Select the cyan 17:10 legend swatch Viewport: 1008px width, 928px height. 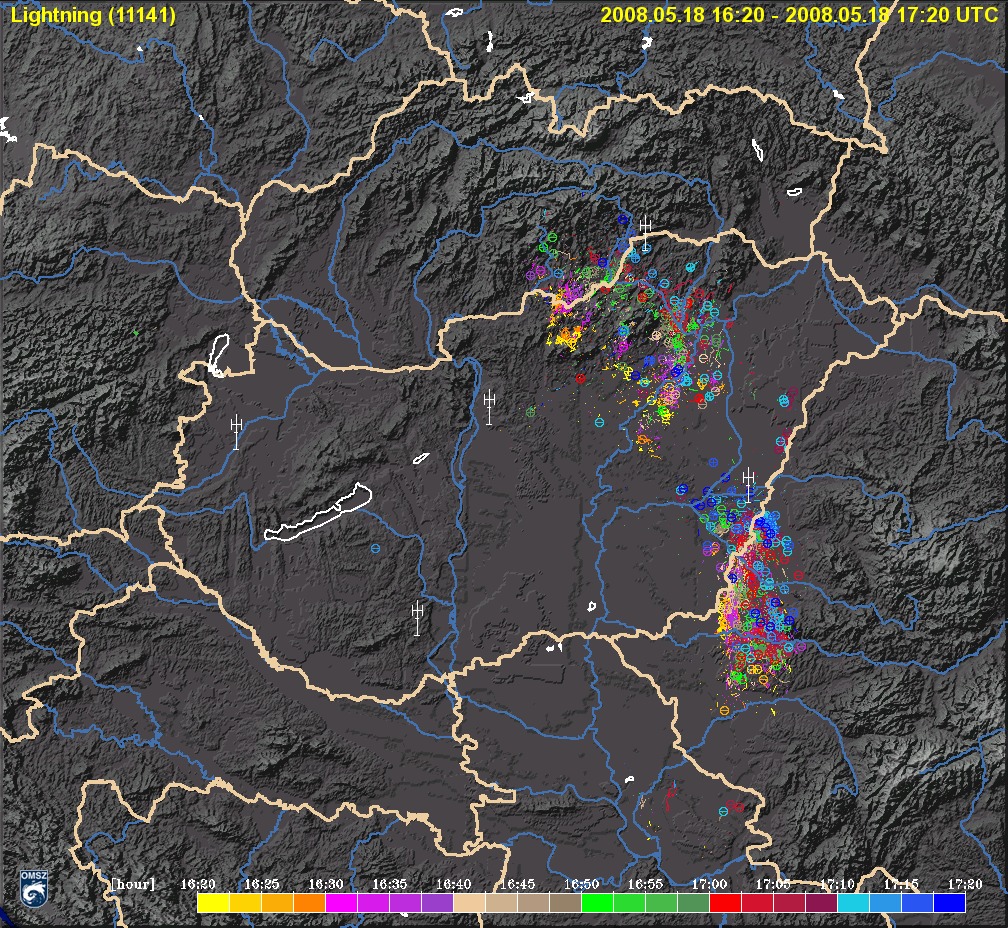853,903
